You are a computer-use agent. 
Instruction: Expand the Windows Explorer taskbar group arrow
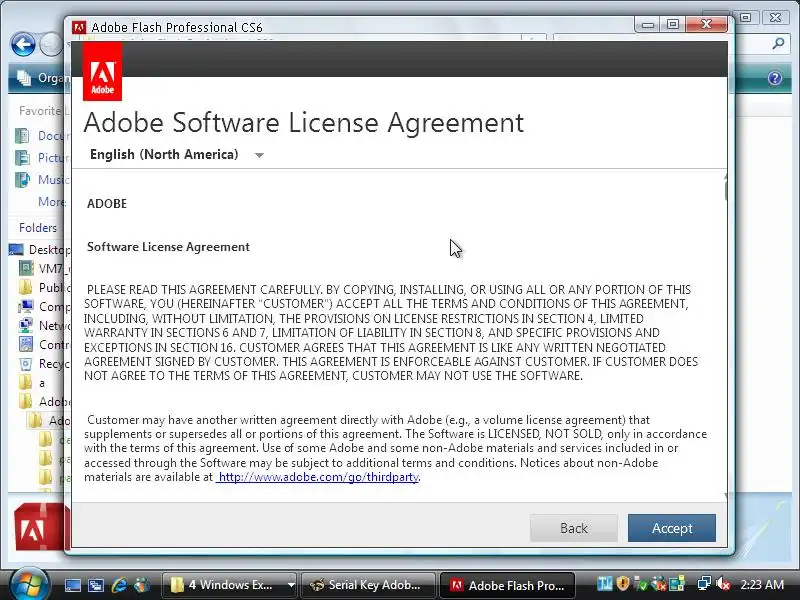pos(291,585)
